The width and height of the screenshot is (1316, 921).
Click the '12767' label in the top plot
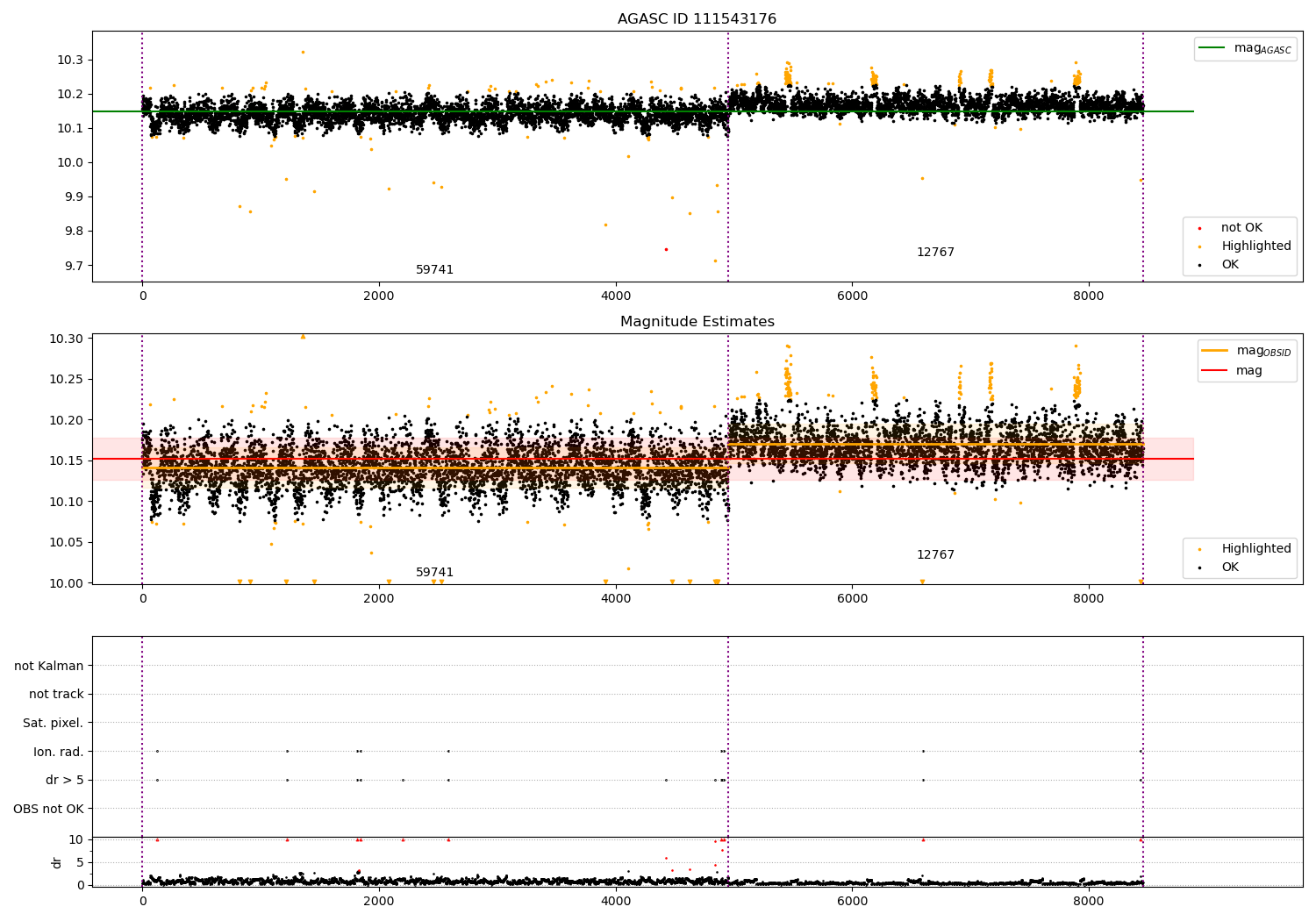pos(935,253)
